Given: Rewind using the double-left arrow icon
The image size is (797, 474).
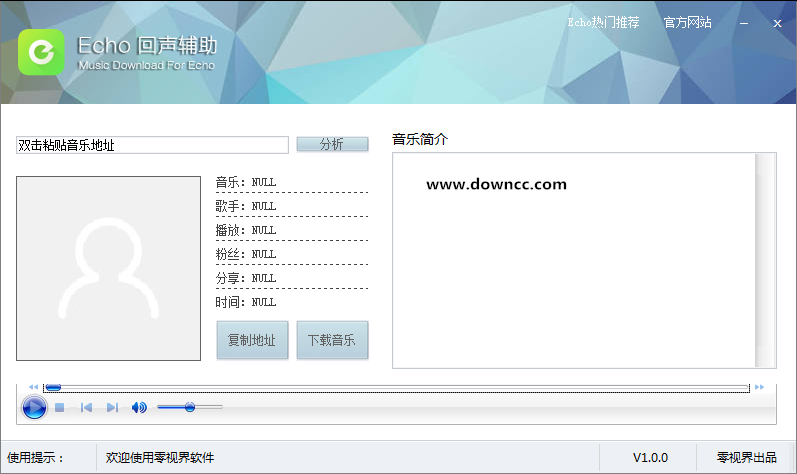Looking at the screenshot, I should [x=33, y=387].
